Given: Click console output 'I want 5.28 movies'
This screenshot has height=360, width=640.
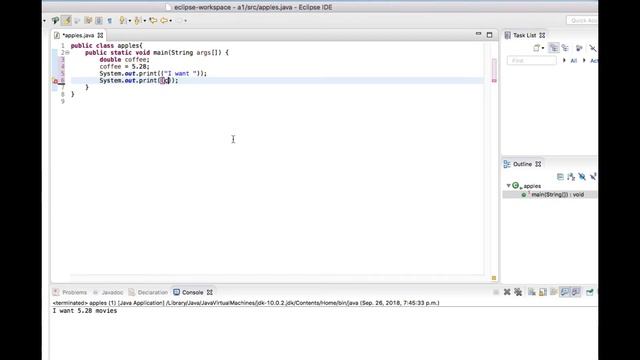Looking at the screenshot, I should click(84, 311).
